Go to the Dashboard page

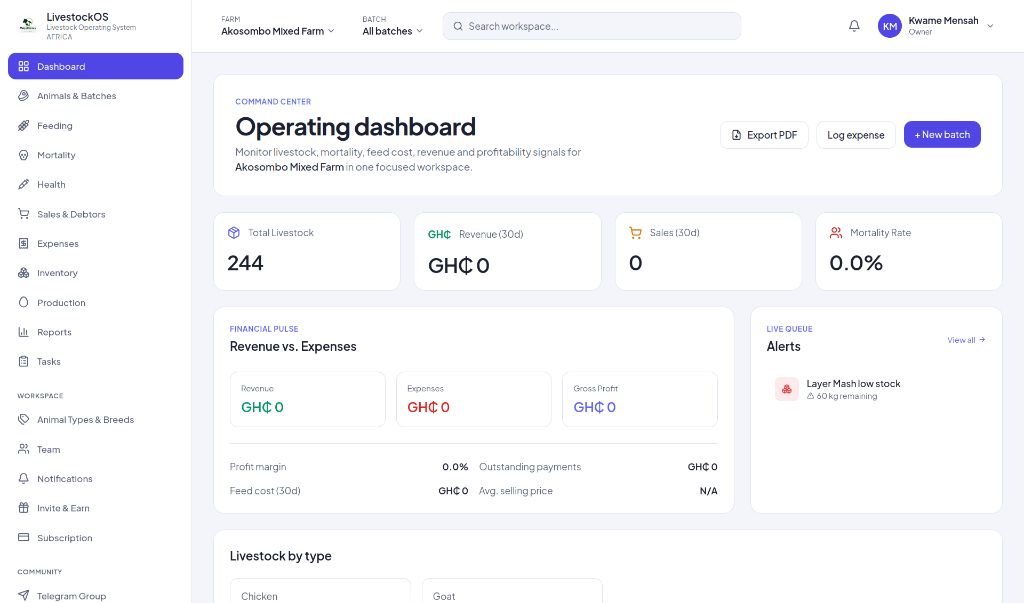coord(95,66)
